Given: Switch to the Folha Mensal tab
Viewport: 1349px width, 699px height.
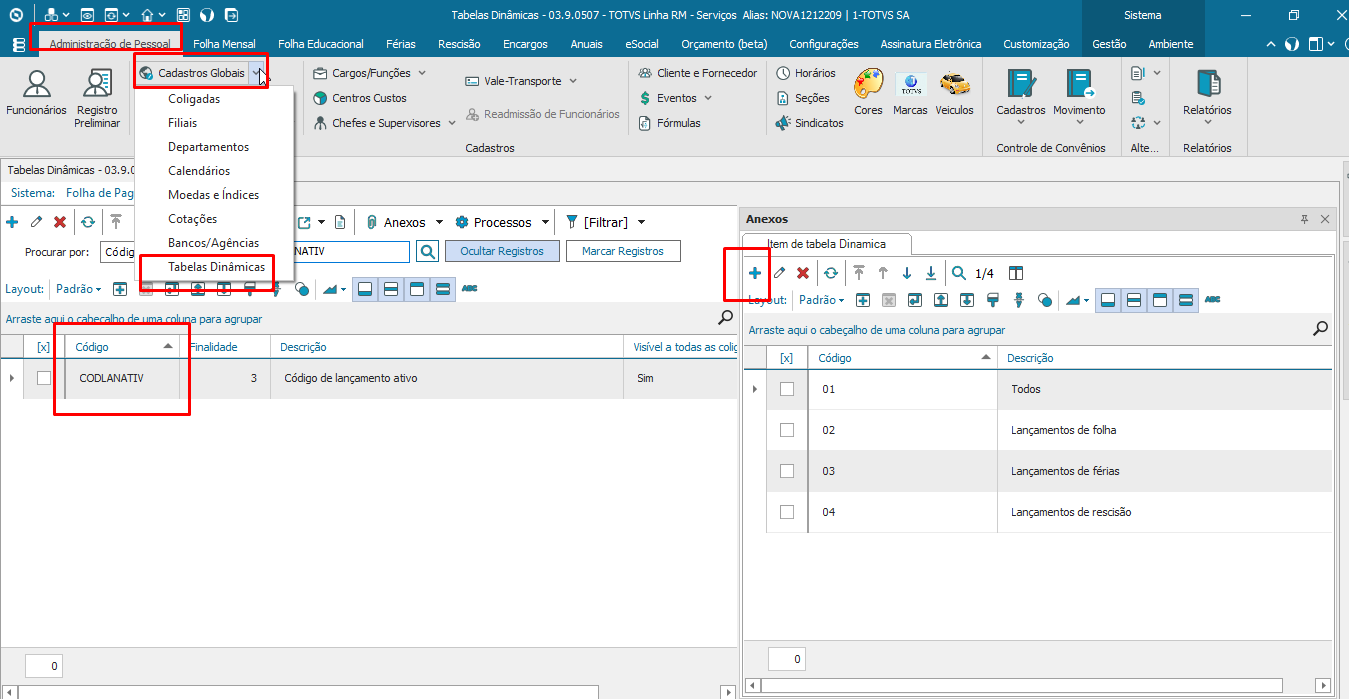Looking at the screenshot, I should pos(224,44).
